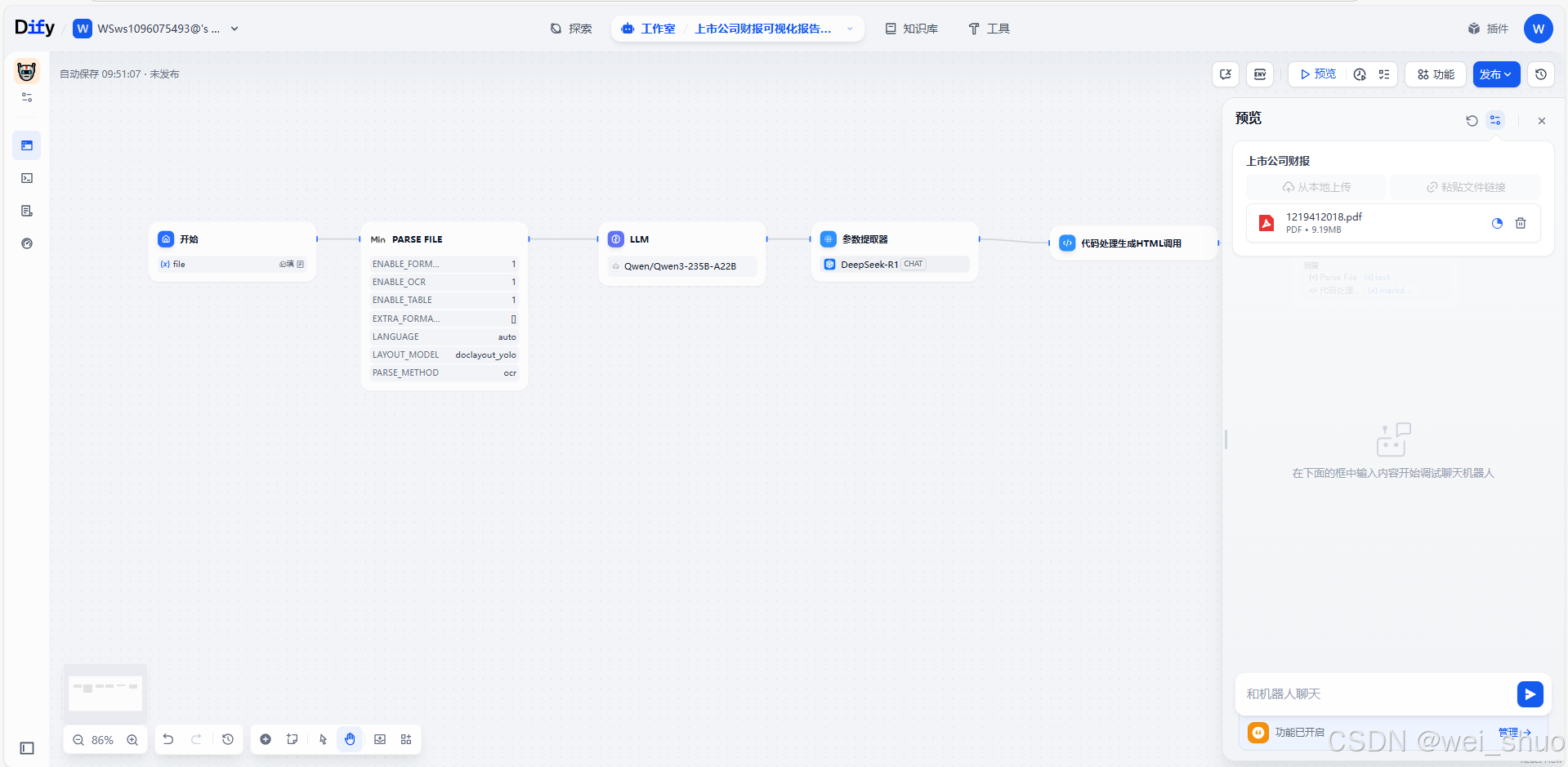Go to the 知识库 Knowledge tab
Viewport: 1568px width, 767px height.
point(912,29)
